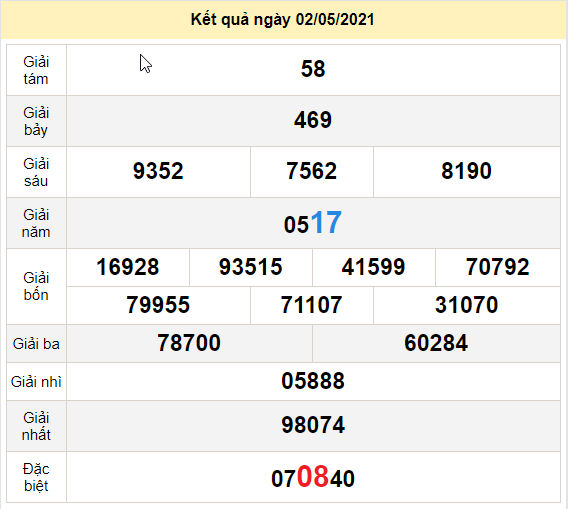The height and width of the screenshot is (509, 568).
Task: Select the Giải tám number 58
Action: [313, 68]
